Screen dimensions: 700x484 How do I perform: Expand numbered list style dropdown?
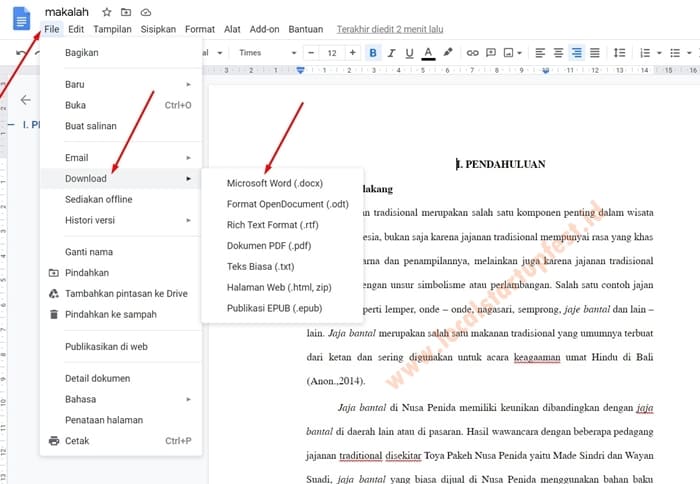[x=659, y=53]
